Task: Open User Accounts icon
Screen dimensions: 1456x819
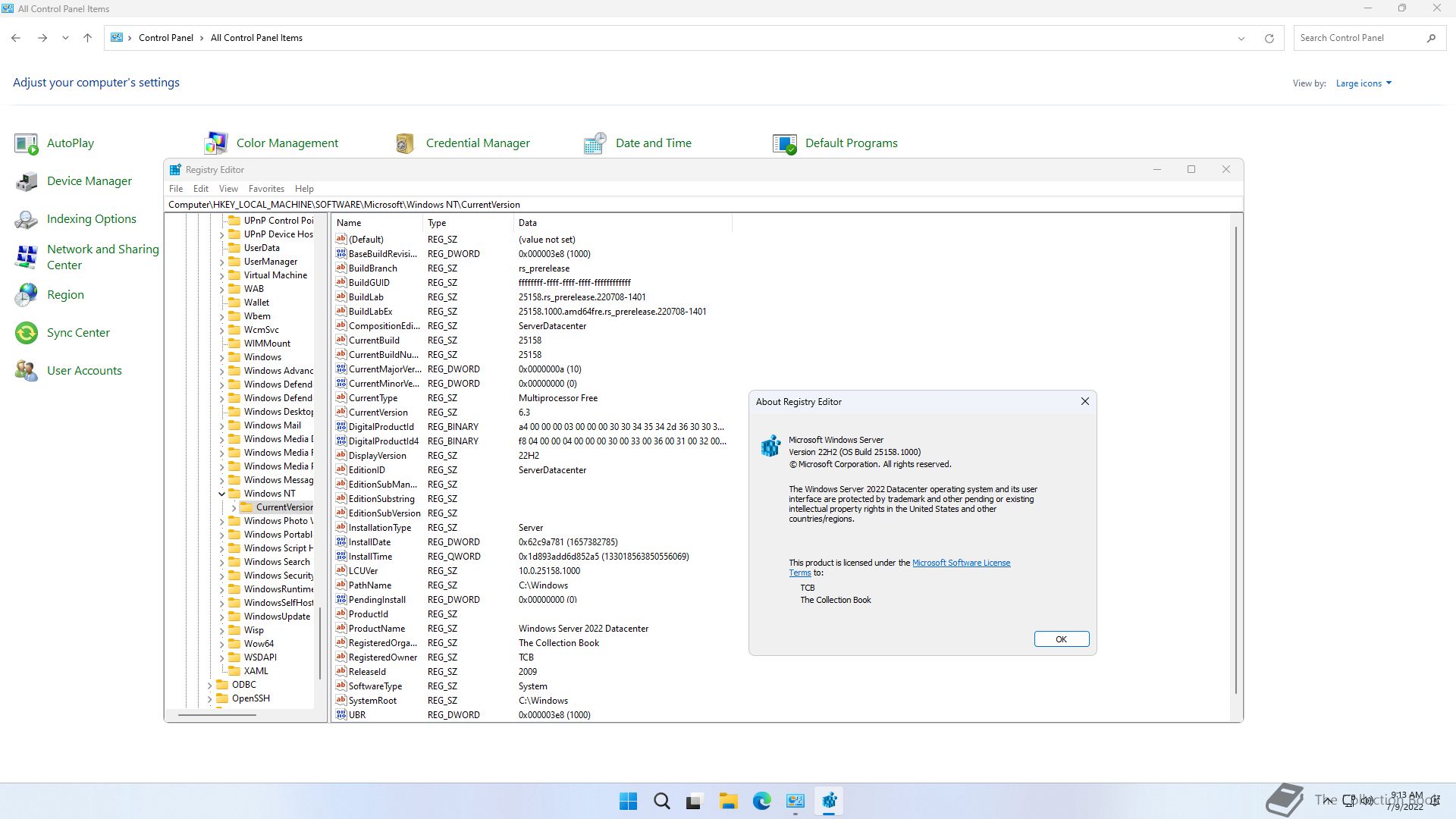Action: [27, 371]
